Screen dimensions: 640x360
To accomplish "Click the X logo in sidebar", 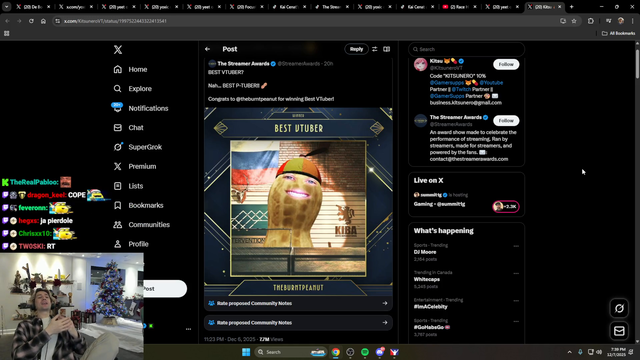I will pos(118,50).
